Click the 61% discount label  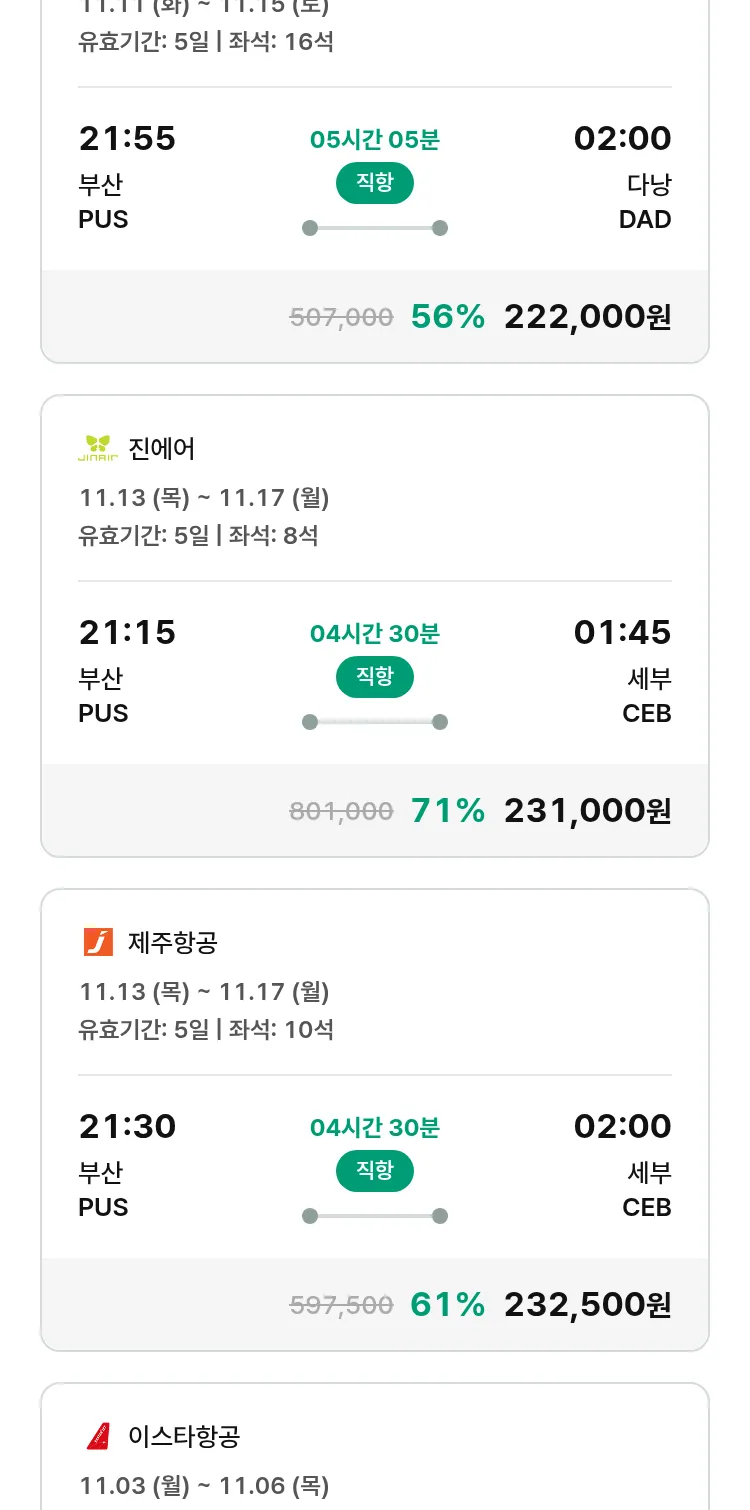pos(447,1305)
